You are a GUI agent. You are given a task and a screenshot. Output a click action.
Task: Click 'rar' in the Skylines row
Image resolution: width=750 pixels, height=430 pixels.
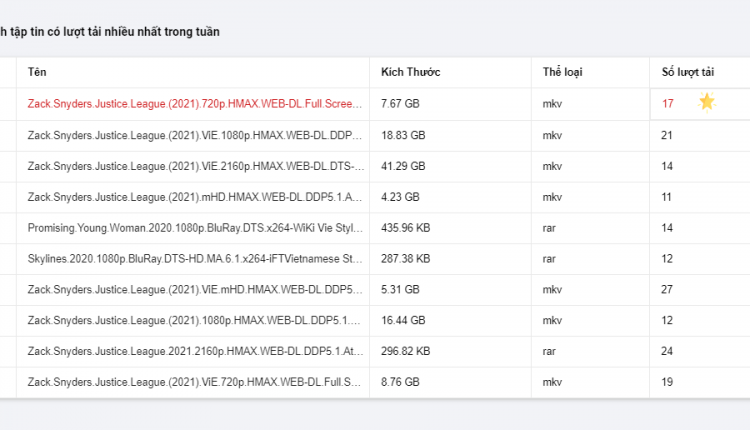pos(549,259)
